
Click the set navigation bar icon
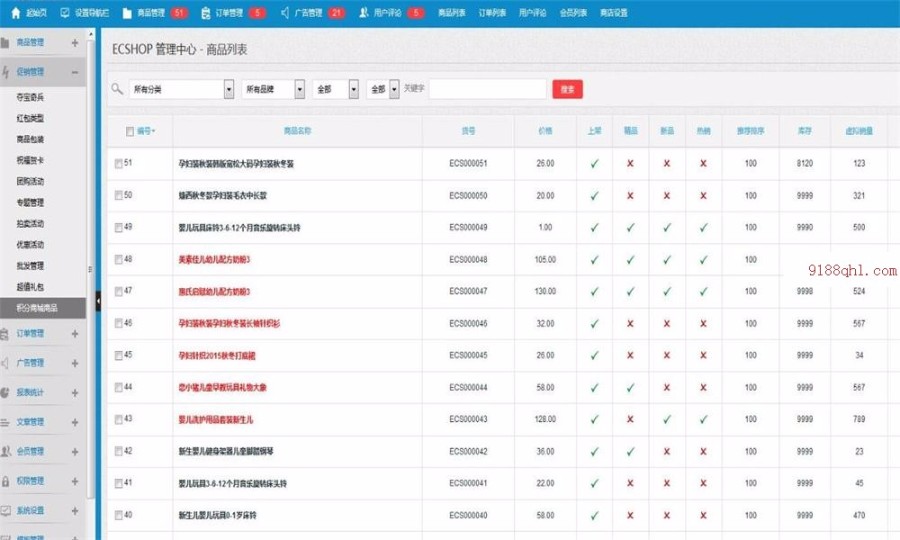(x=65, y=12)
